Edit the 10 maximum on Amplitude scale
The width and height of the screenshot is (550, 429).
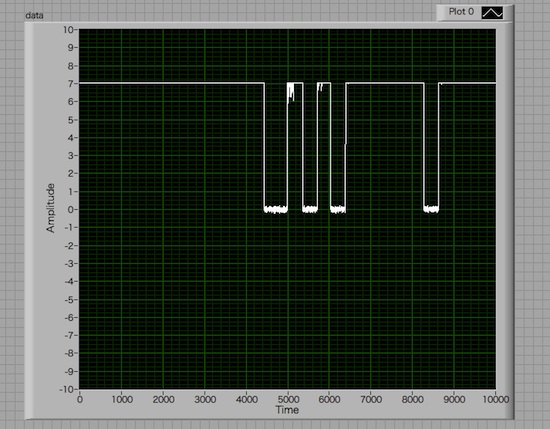(68, 29)
